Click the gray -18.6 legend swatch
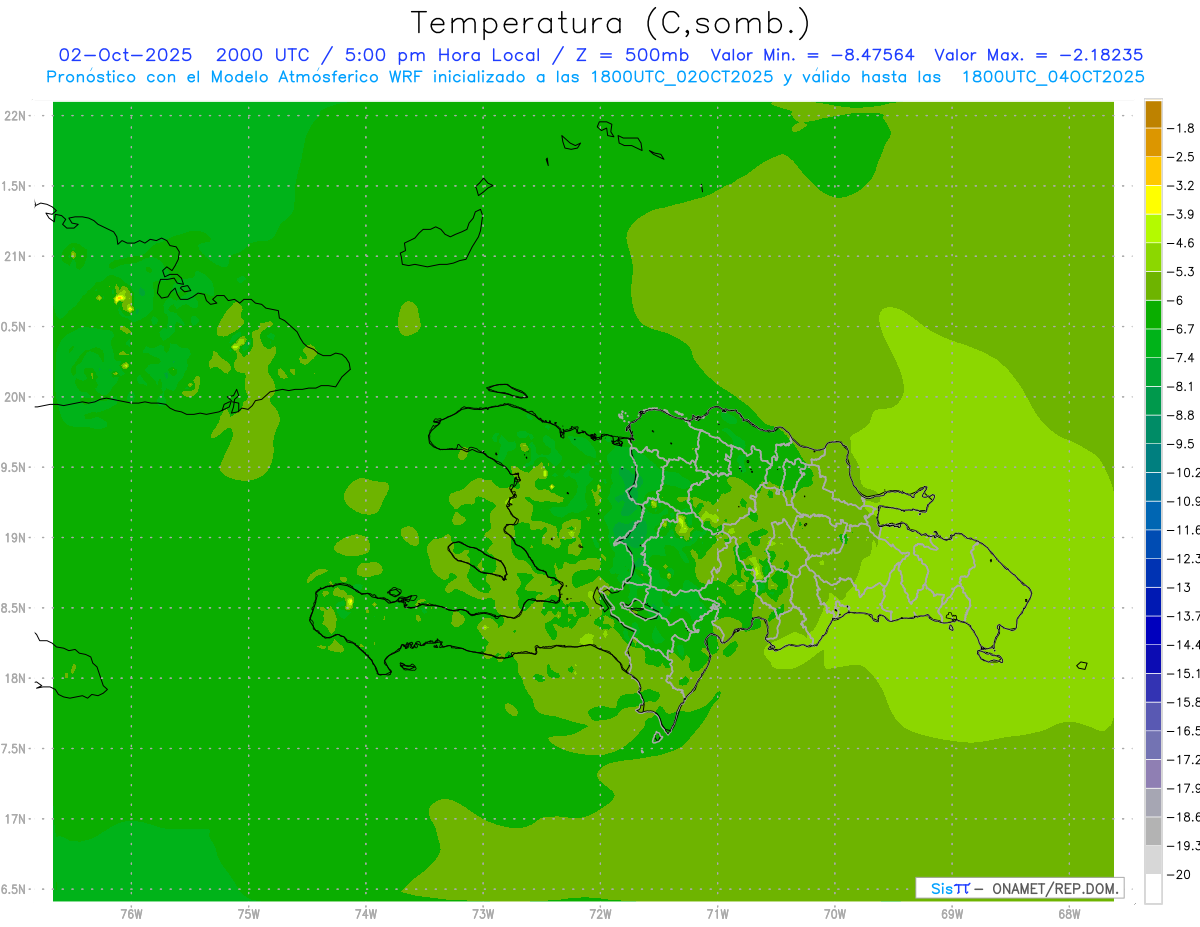The width and height of the screenshot is (1200, 927). point(1153,802)
